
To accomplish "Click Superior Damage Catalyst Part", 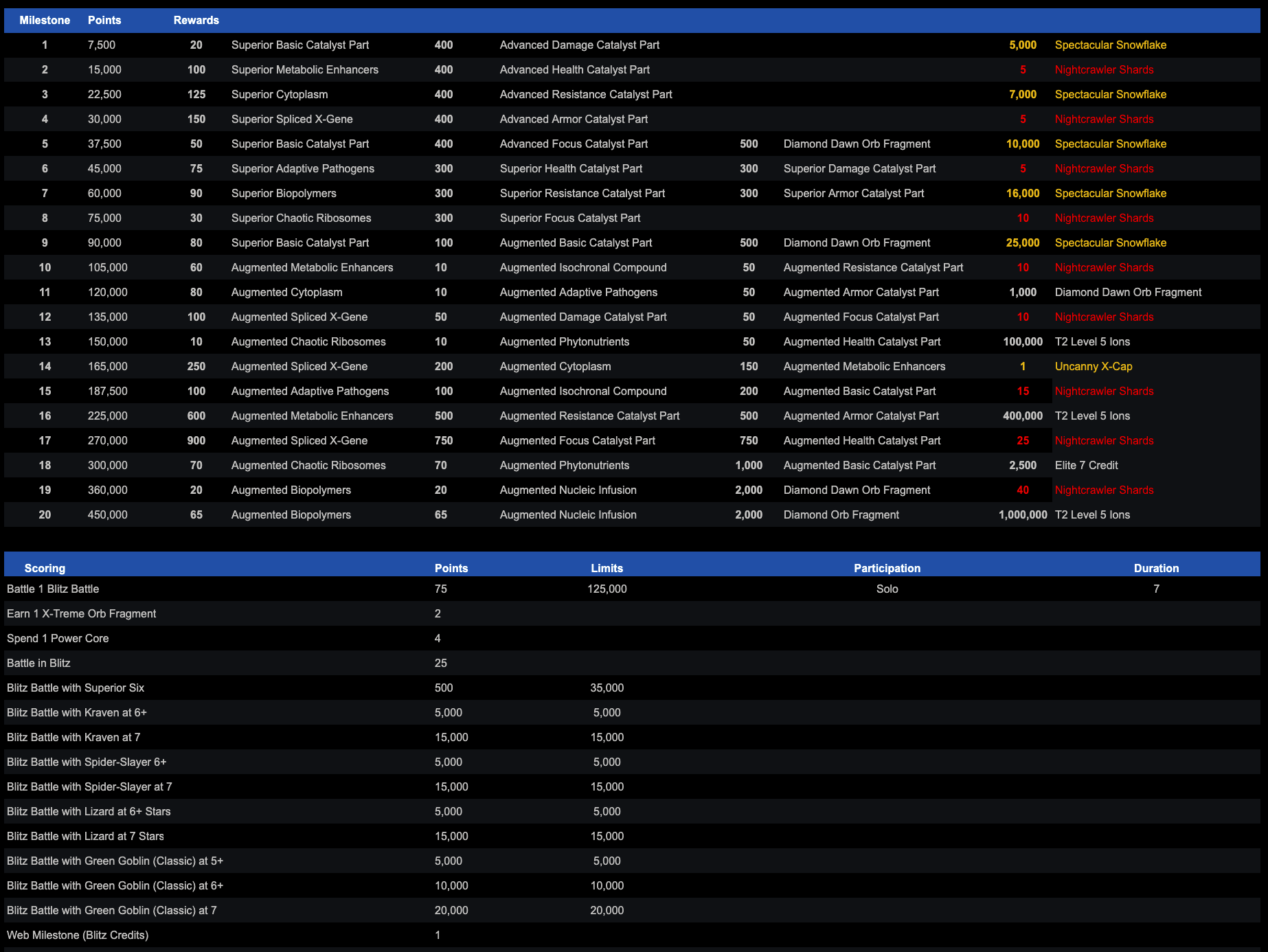I will (859, 168).
